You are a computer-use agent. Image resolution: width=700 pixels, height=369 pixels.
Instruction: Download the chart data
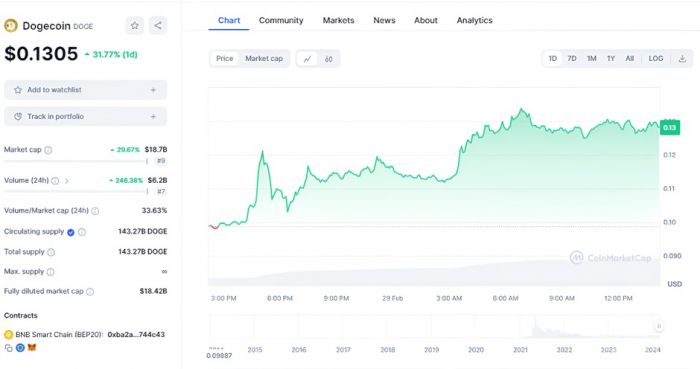pyautogui.click(x=682, y=58)
